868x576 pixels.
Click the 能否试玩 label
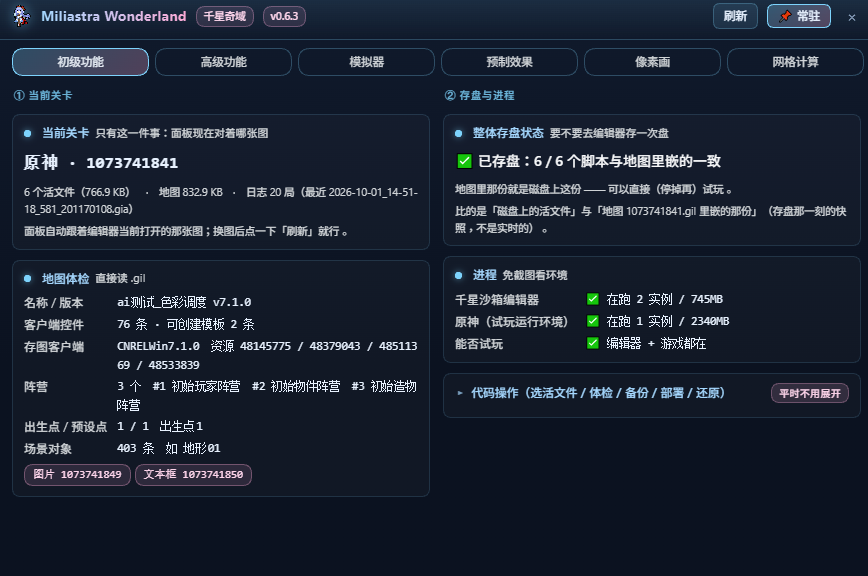click(x=479, y=344)
